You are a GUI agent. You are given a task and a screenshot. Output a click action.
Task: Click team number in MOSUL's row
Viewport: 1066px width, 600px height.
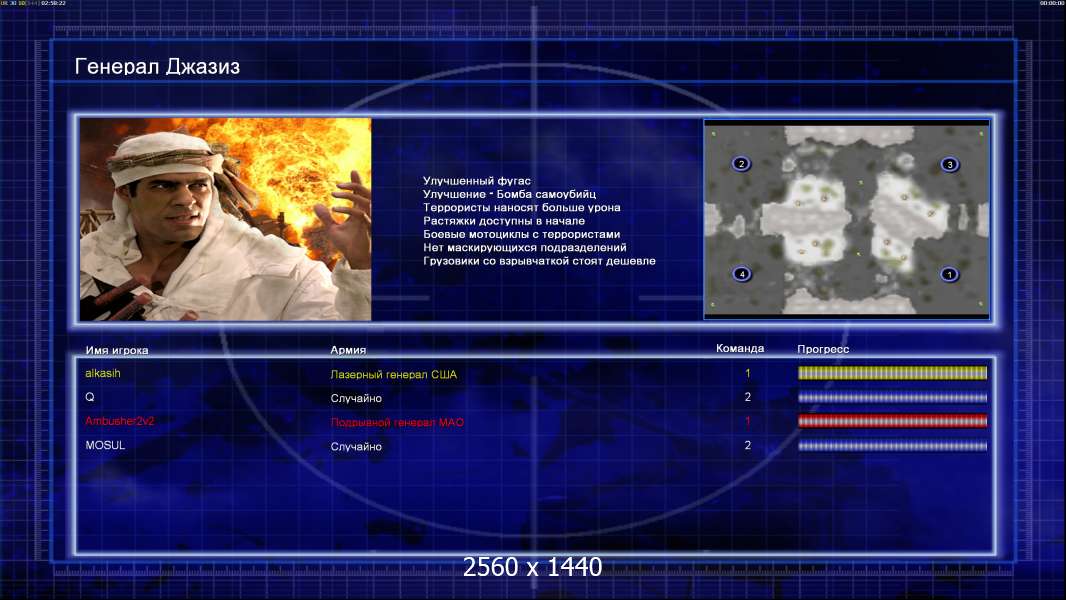[x=748, y=445]
